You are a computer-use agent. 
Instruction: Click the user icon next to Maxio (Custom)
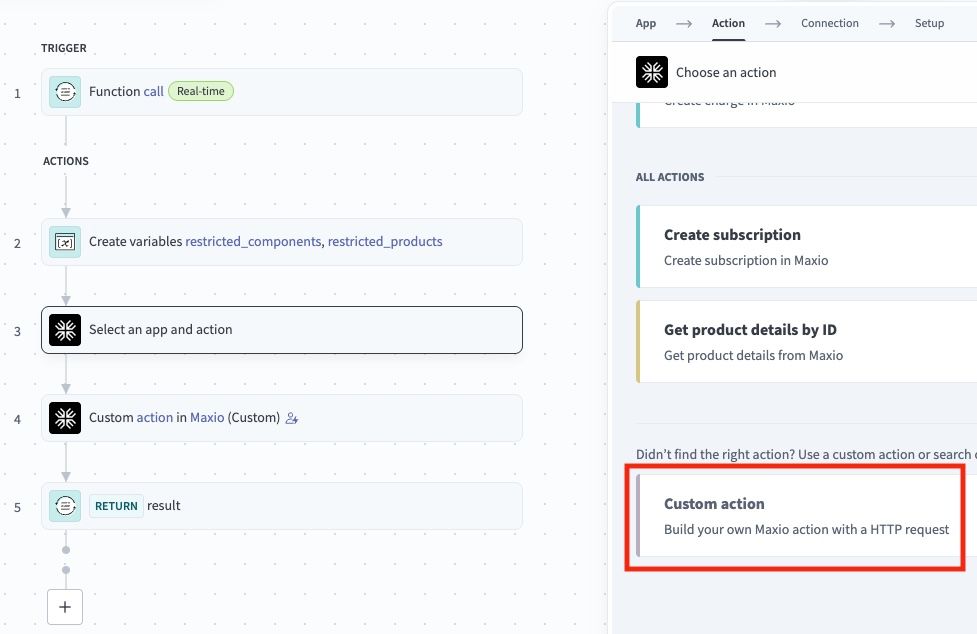292,419
